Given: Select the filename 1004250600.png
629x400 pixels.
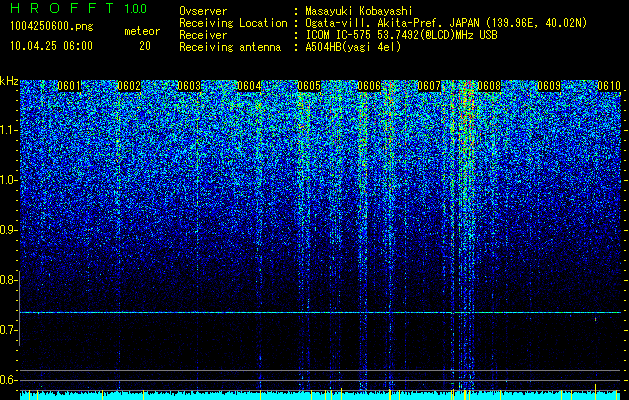Looking at the screenshot, I should click(52, 27).
